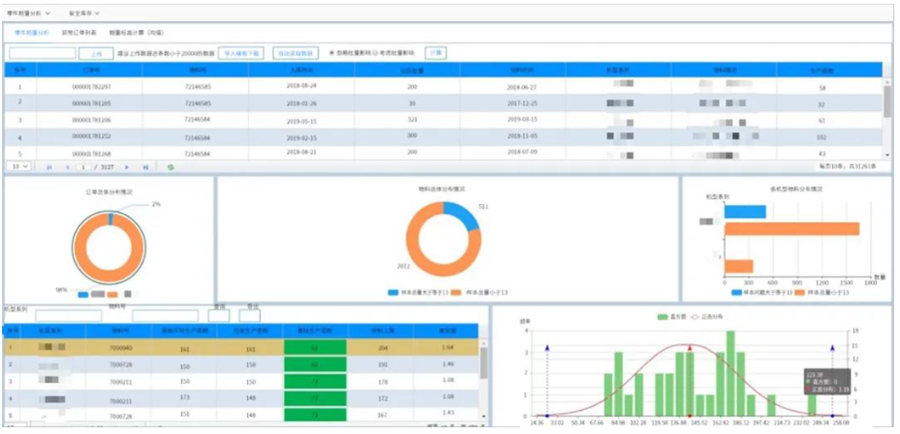Open the page size dropdown showing 10
This screenshot has height=434, width=900.
[x=19, y=167]
